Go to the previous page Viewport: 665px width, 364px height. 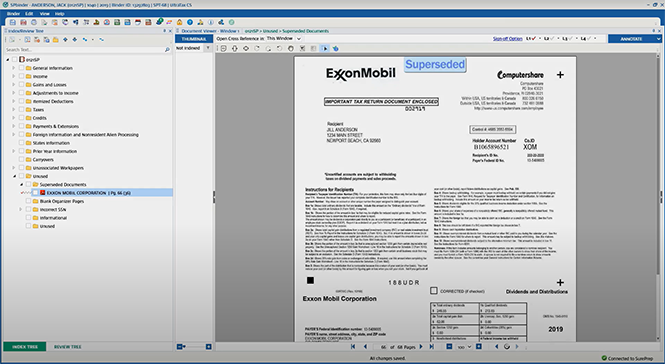(365, 347)
